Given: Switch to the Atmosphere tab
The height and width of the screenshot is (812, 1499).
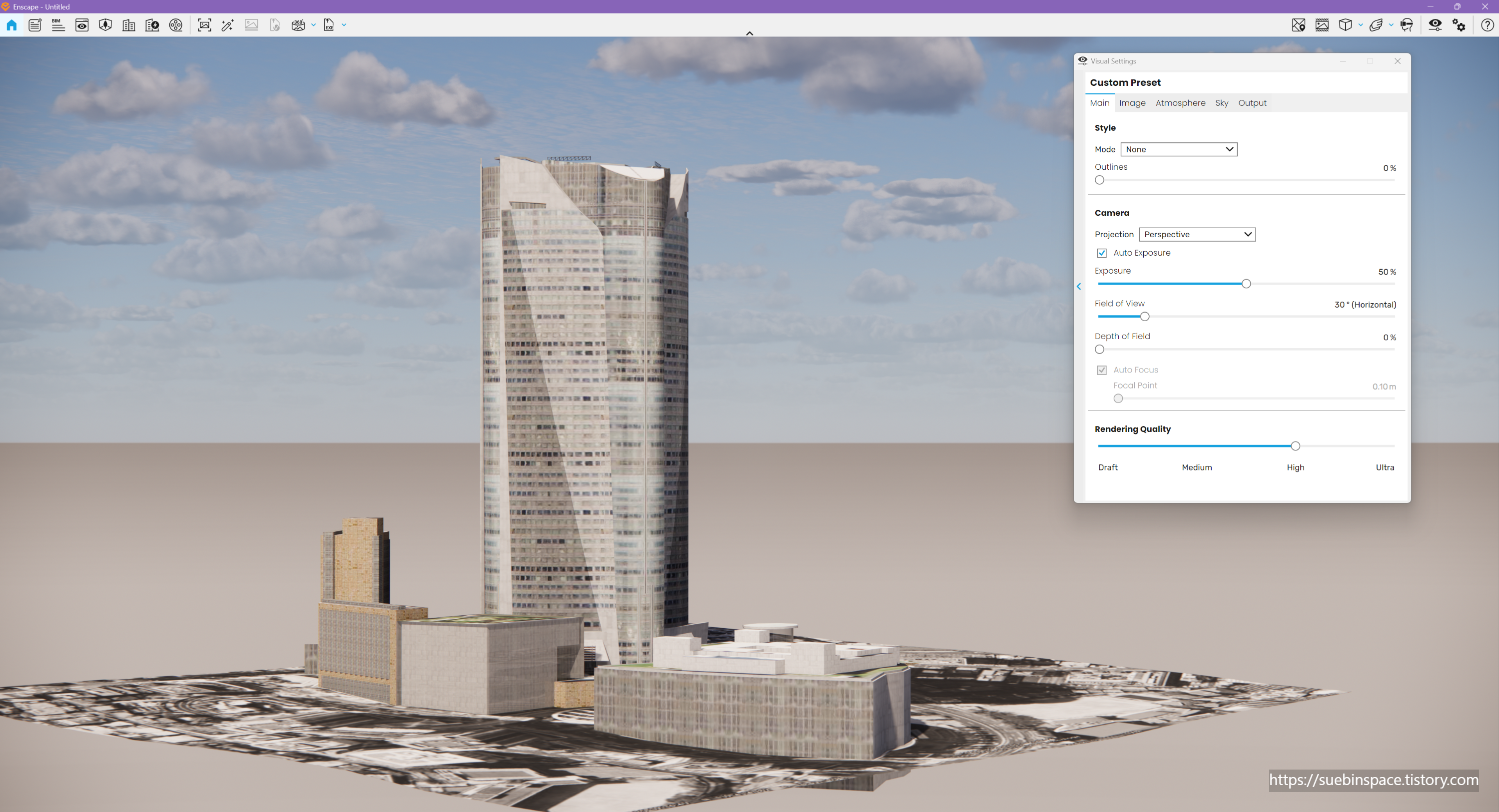Looking at the screenshot, I should (1180, 103).
